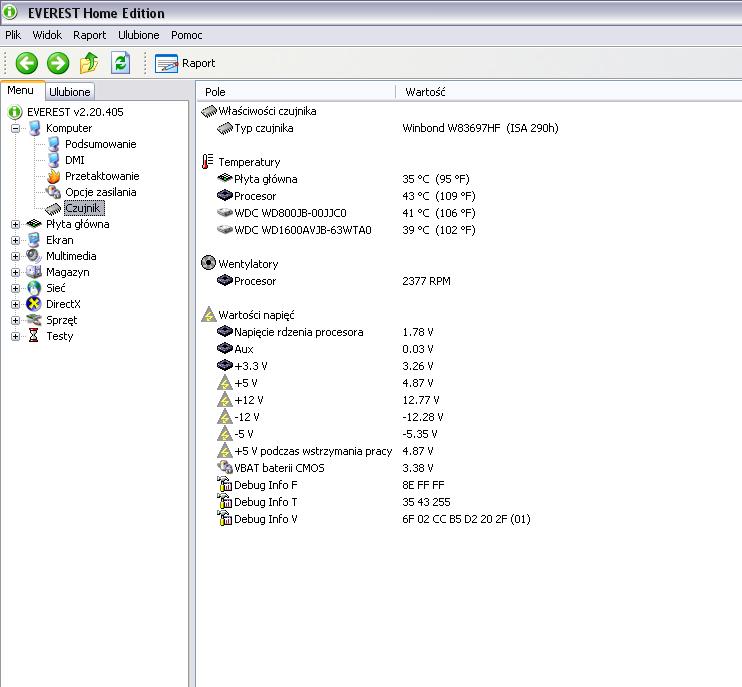Open the Plik menu
This screenshot has height=687, width=742.
point(13,35)
